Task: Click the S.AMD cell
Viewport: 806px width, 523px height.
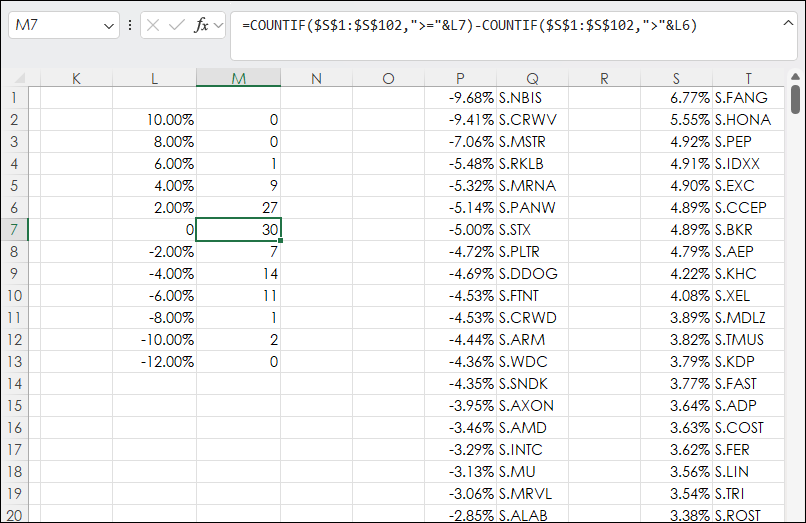Action: 533,427
